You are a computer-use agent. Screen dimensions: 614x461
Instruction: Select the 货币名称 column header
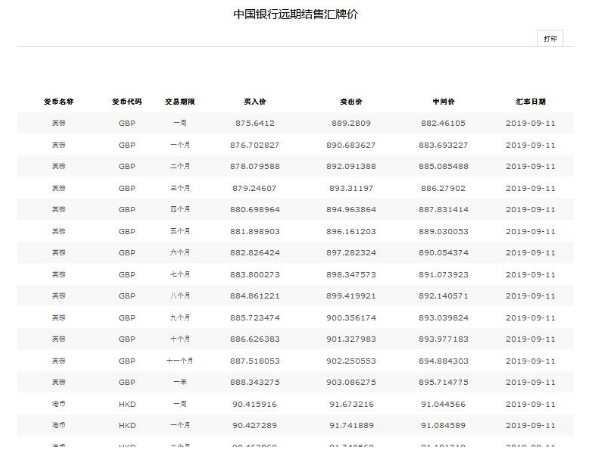tap(59, 101)
